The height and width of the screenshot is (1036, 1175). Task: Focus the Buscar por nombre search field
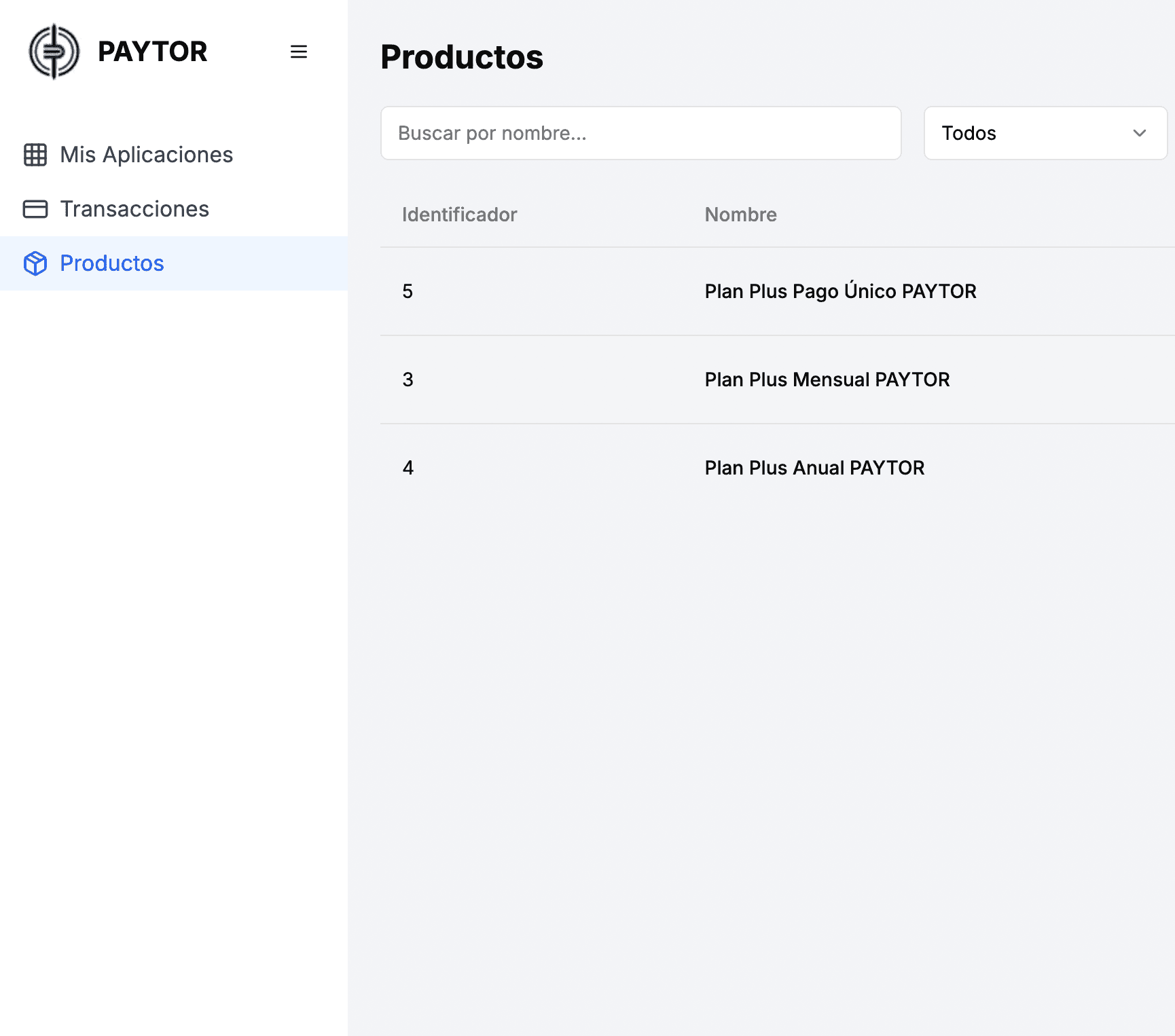click(x=641, y=133)
